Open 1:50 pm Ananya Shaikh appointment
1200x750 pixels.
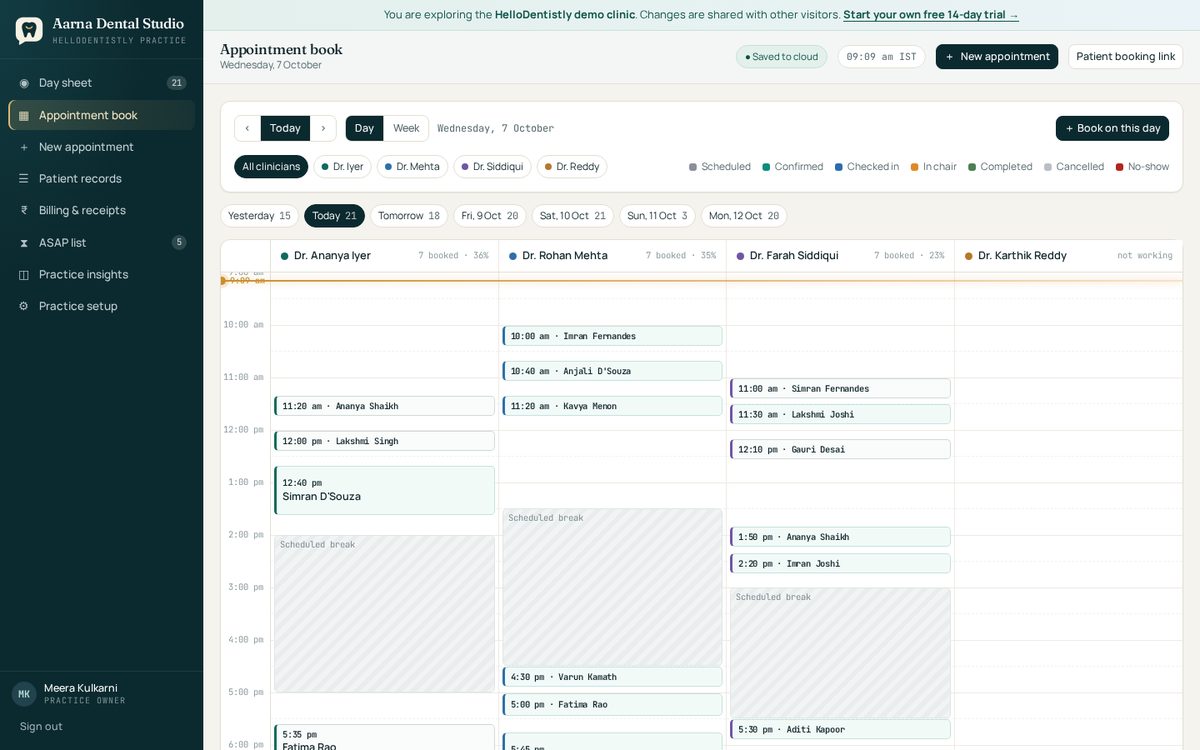pos(840,537)
